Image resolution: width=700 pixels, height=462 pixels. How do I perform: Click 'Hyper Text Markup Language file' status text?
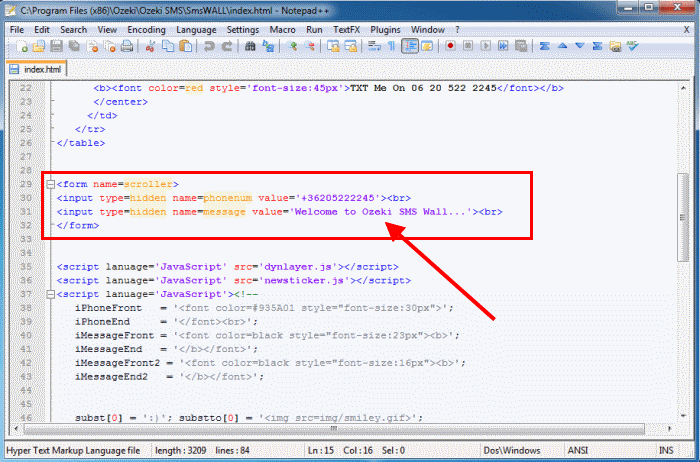73,450
